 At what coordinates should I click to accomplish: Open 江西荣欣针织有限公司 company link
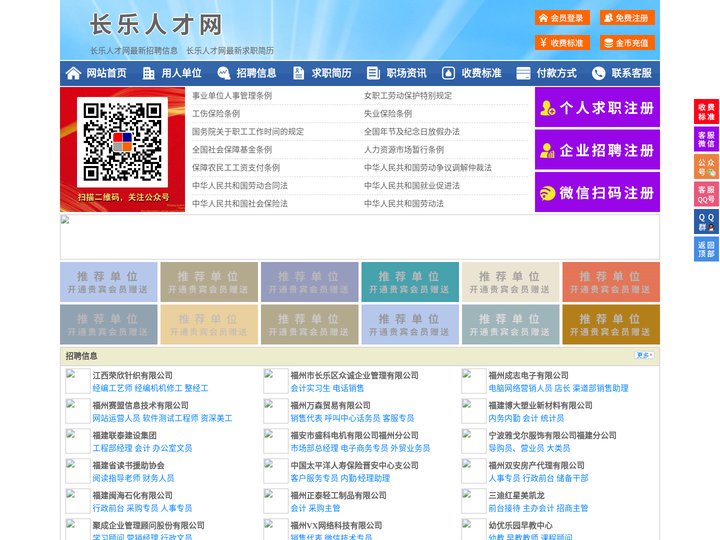point(133,375)
